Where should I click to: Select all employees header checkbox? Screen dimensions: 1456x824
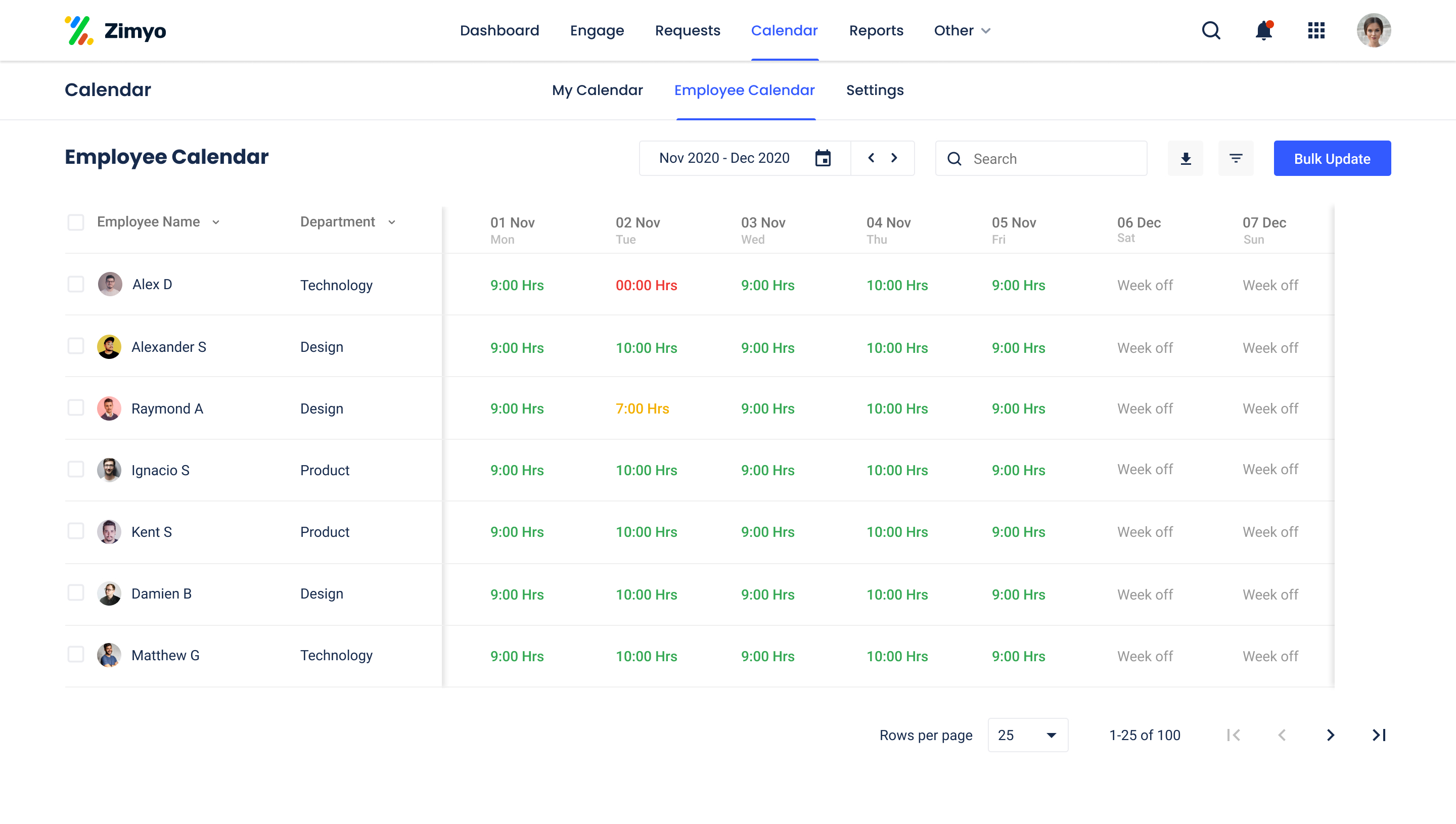point(76,222)
